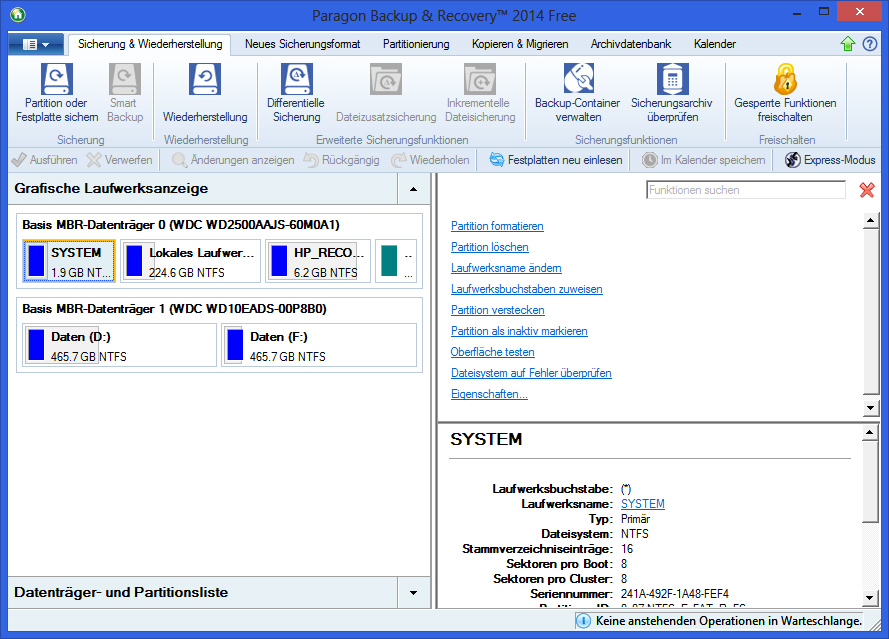
Task: Click Dateisystem auf Fehler überprüfen link
Action: [531, 373]
